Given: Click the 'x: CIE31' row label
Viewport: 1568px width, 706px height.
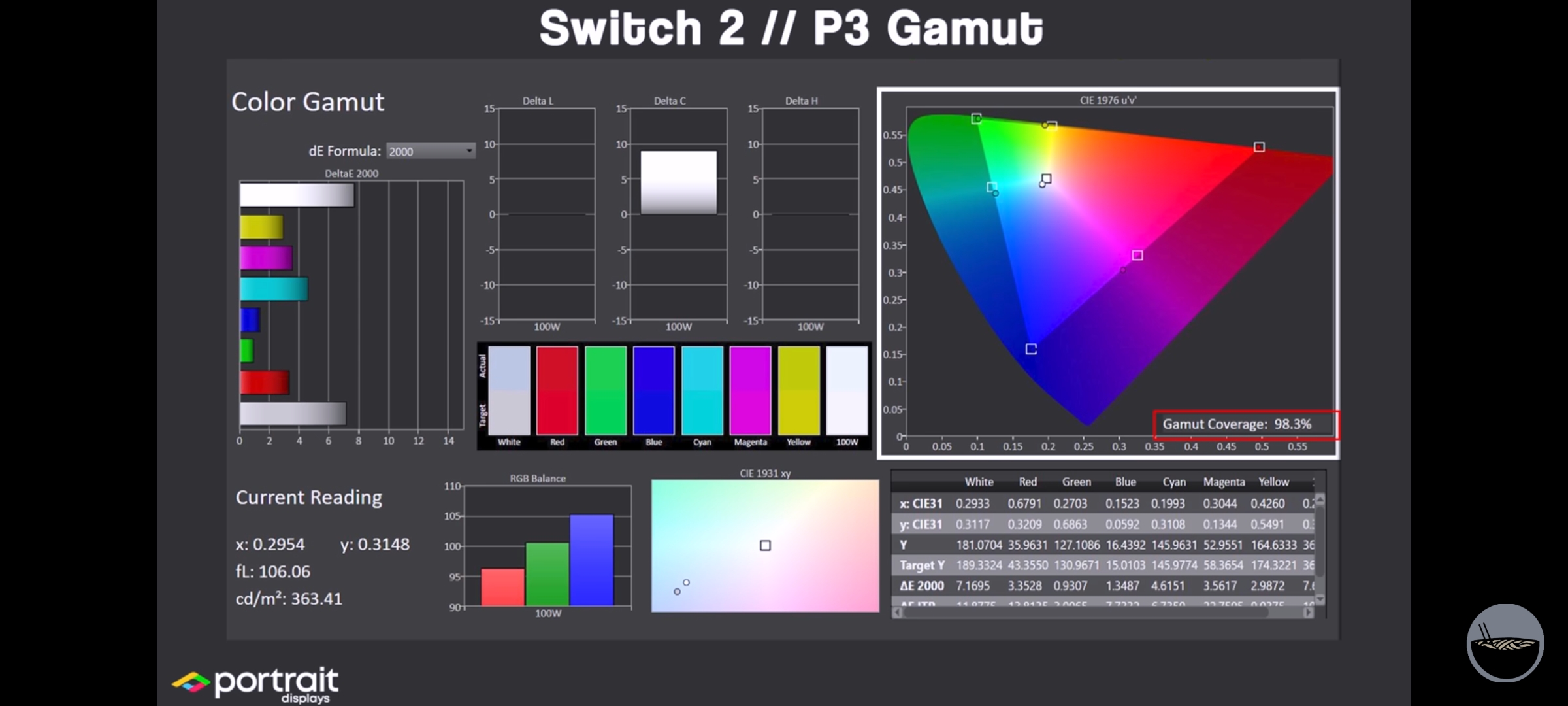Looking at the screenshot, I should click(x=921, y=503).
